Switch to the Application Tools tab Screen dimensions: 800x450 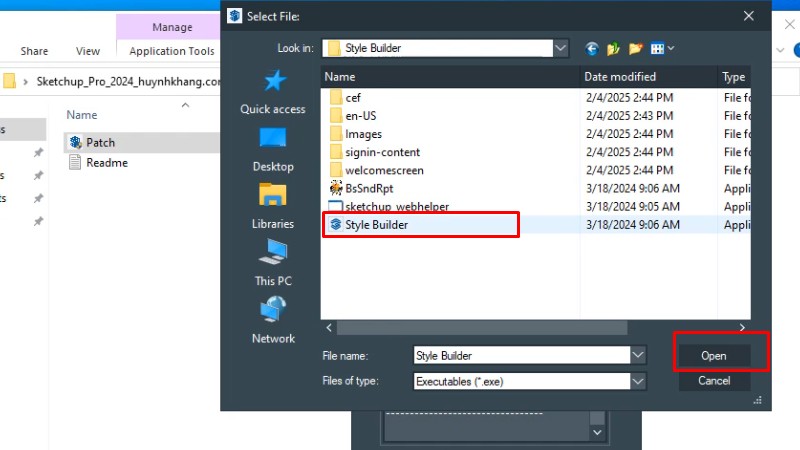point(172,51)
